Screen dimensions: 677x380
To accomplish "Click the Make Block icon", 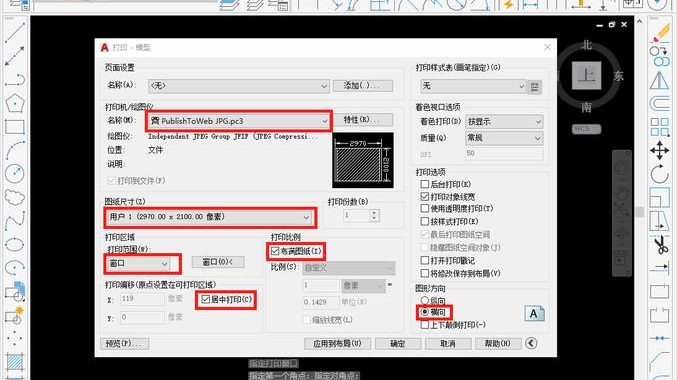I will point(15,316).
